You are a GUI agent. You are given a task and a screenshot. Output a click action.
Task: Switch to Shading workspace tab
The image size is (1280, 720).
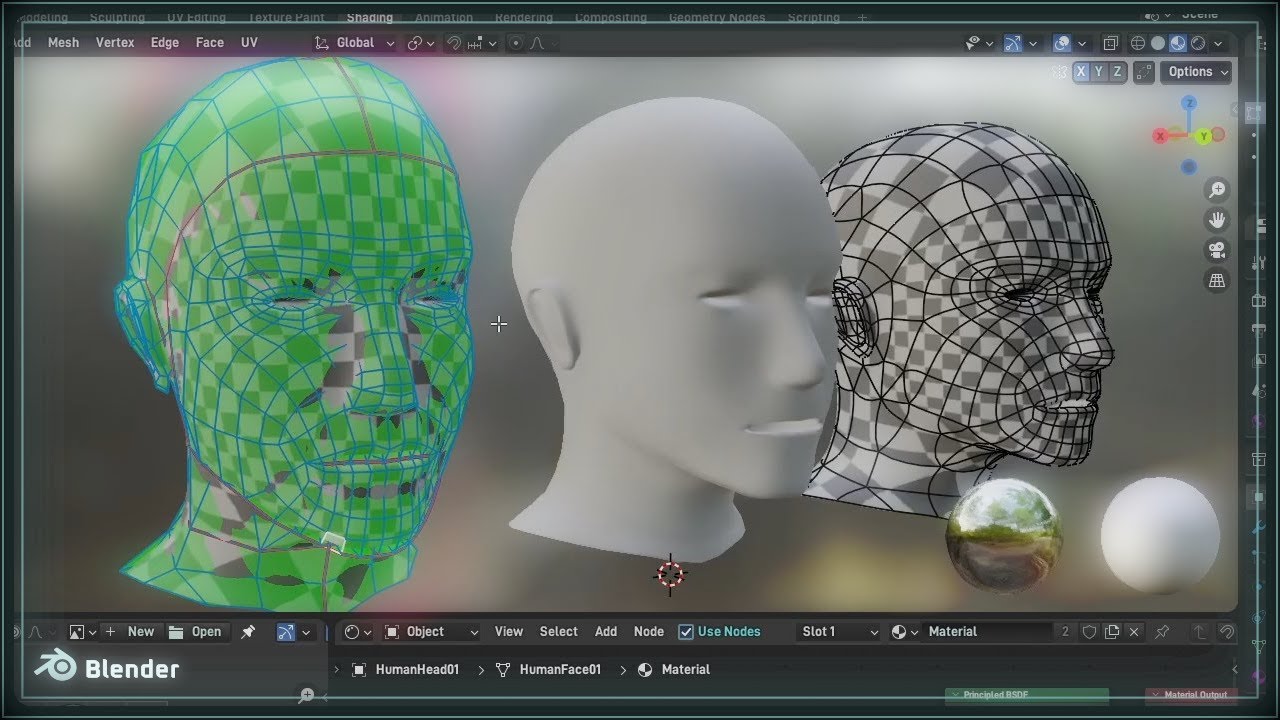pos(370,17)
